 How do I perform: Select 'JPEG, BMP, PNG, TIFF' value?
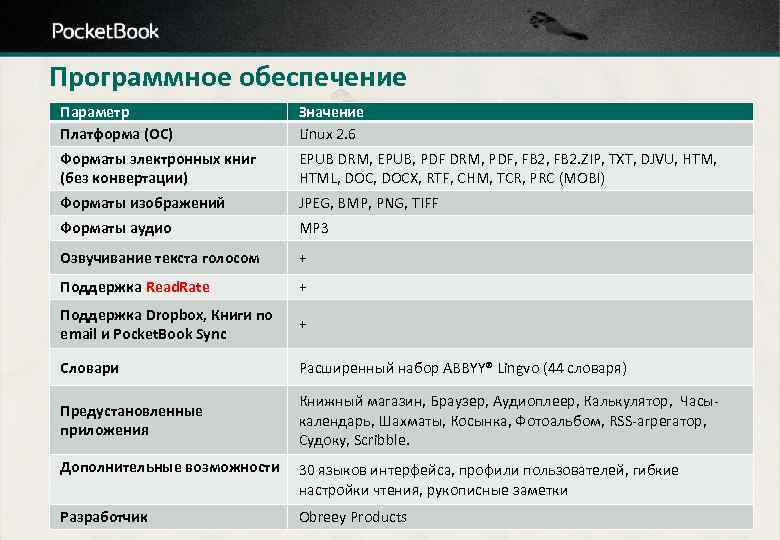point(369,203)
